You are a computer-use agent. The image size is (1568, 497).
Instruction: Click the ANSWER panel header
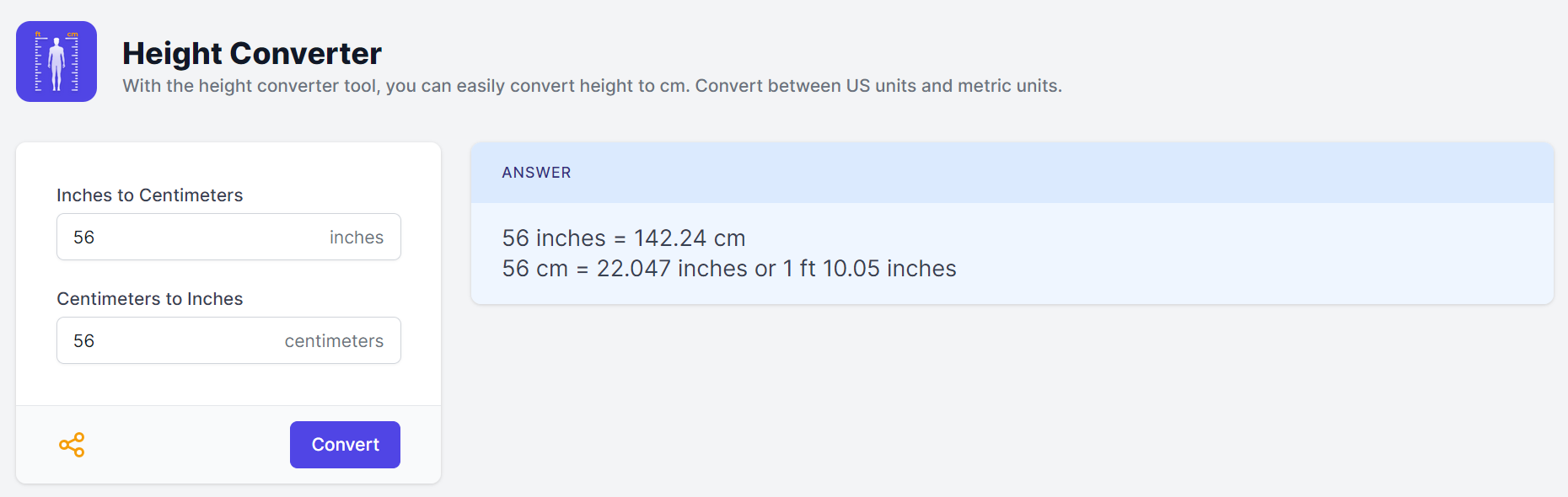pos(536,173)
